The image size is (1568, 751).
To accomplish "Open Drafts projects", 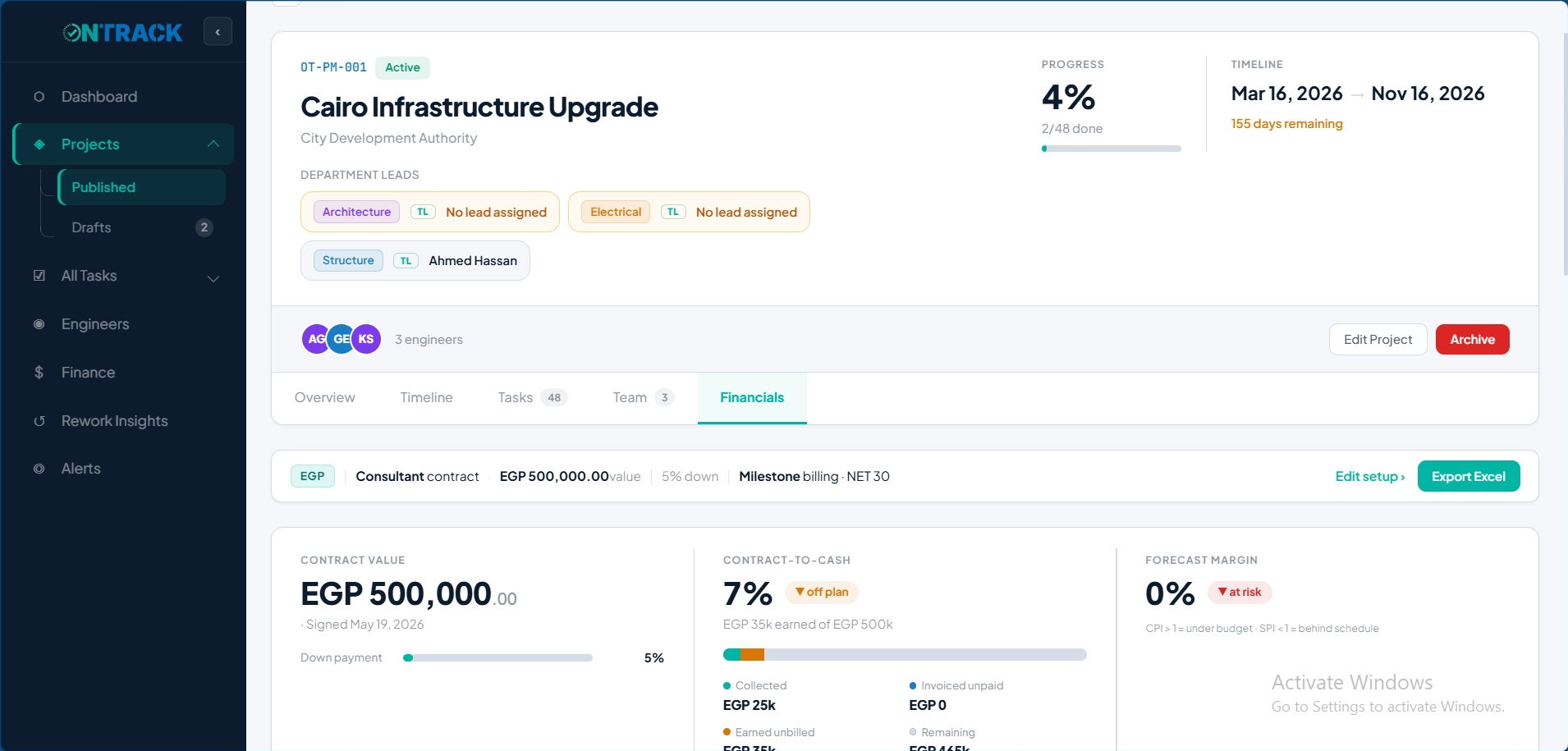I will click(x=141, y=227).
